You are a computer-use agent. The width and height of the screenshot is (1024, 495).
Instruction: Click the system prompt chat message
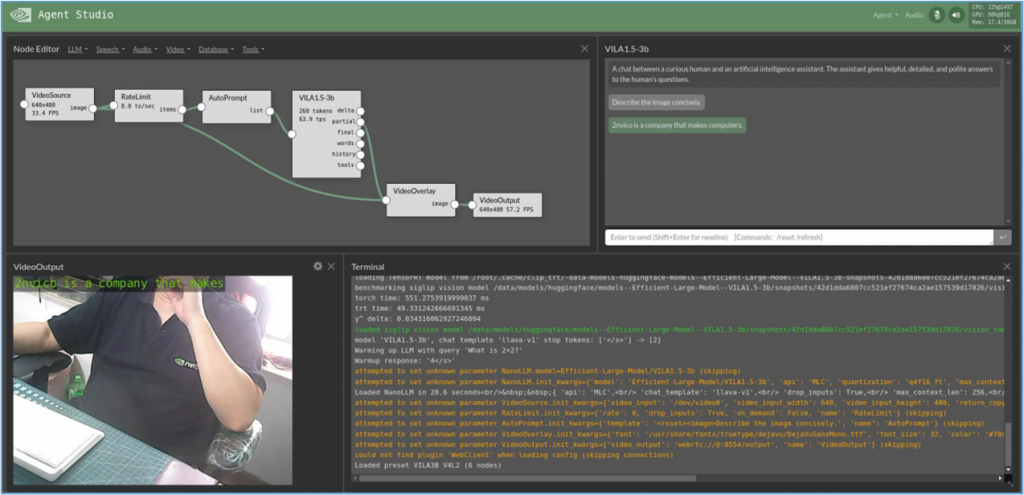click(804, 74)
